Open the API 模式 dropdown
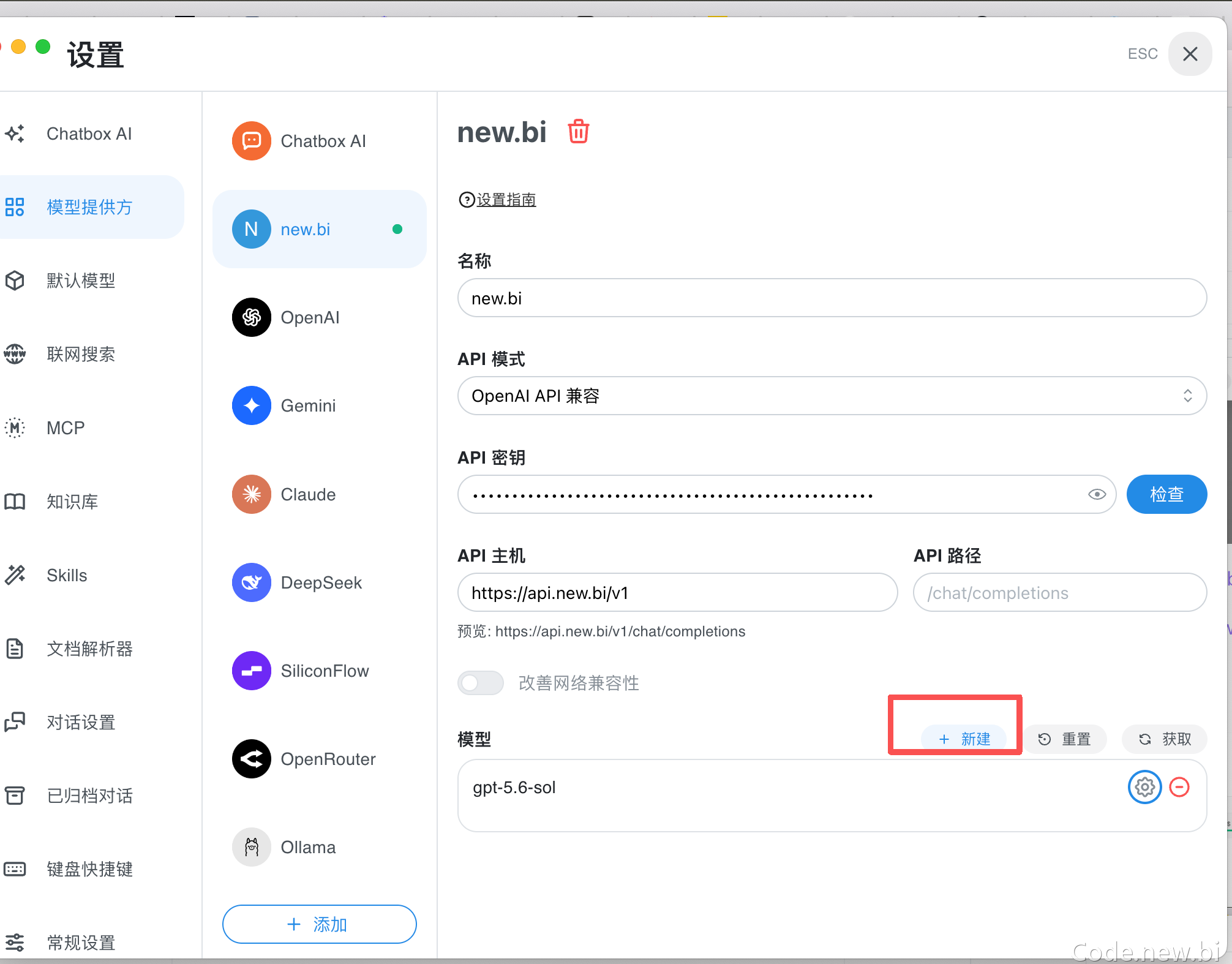 832,396
